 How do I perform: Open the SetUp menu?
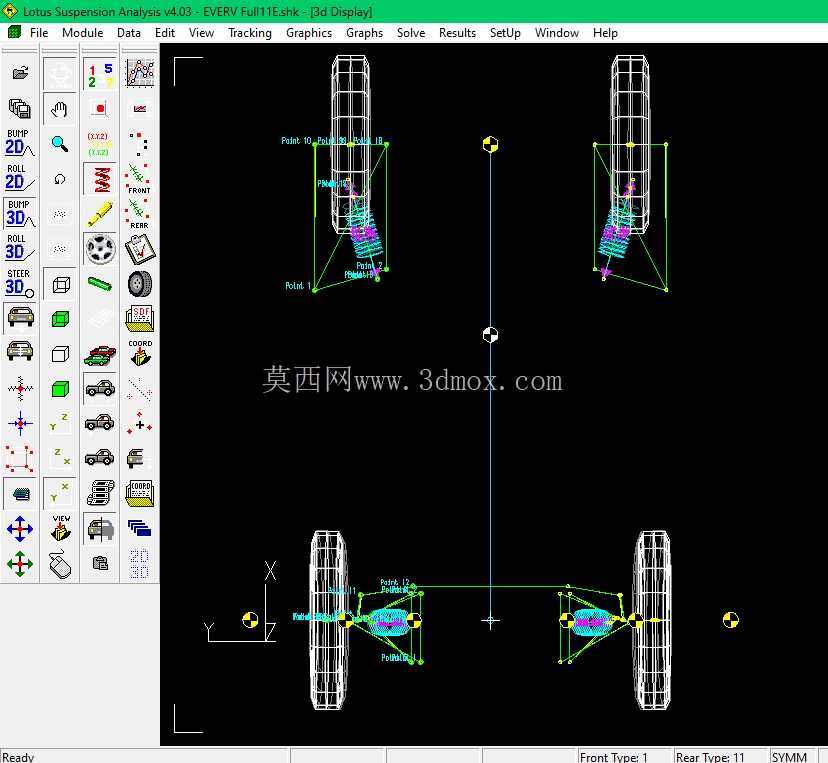[505, 33]
